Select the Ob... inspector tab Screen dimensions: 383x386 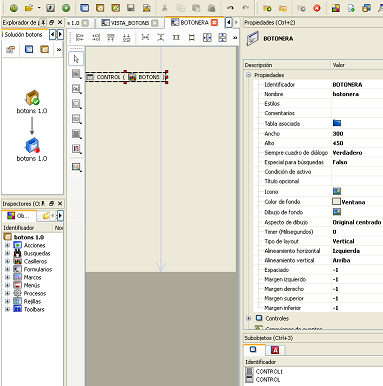(19, 216)
